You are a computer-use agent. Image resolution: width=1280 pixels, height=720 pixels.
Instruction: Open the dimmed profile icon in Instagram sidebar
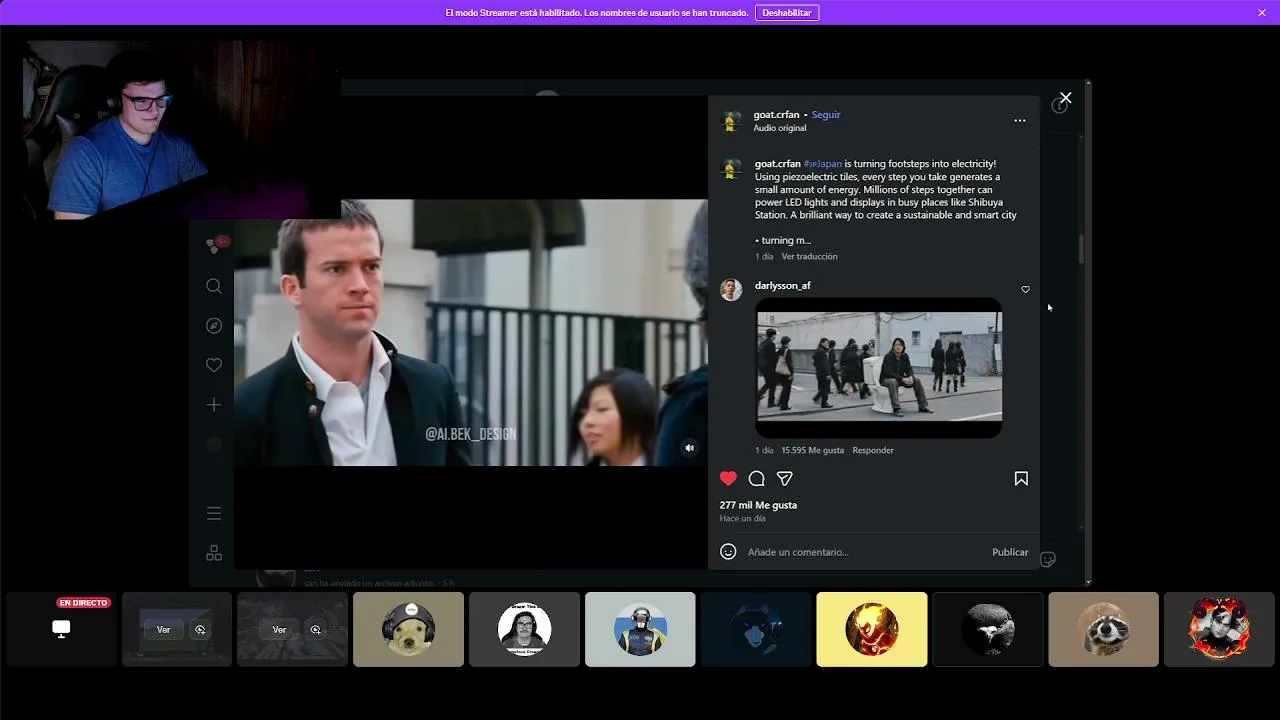point(214,444)
